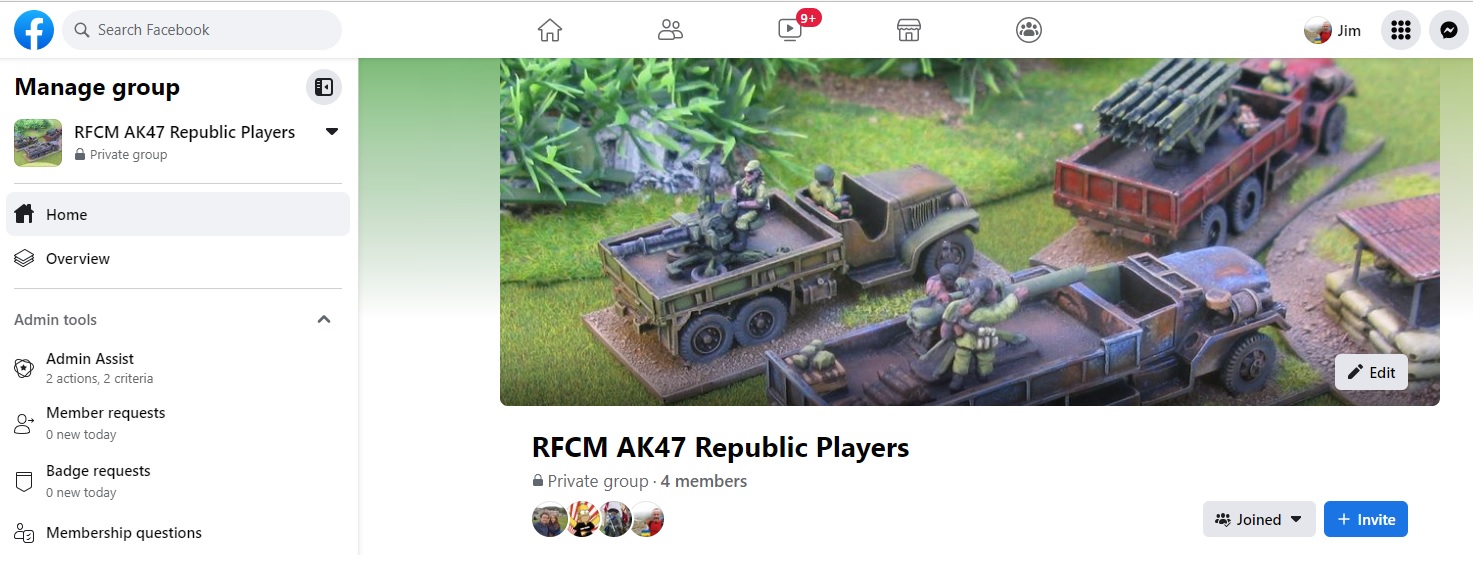Screen dimensions: 1473x584
Task: Select Home in the group sidebar
Action: [178, 214]
